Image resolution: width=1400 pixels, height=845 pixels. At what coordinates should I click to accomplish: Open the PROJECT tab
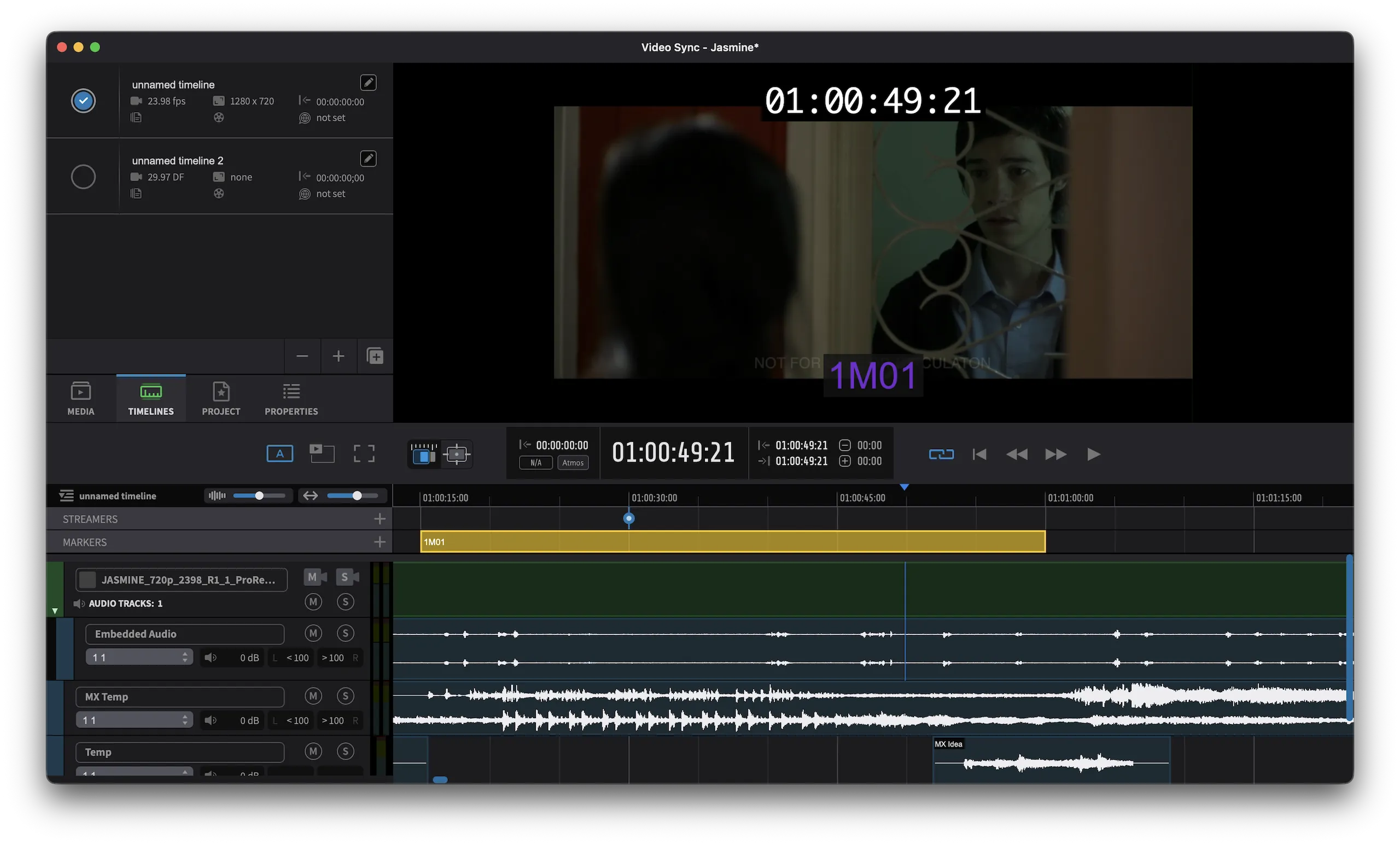point(221,399)
